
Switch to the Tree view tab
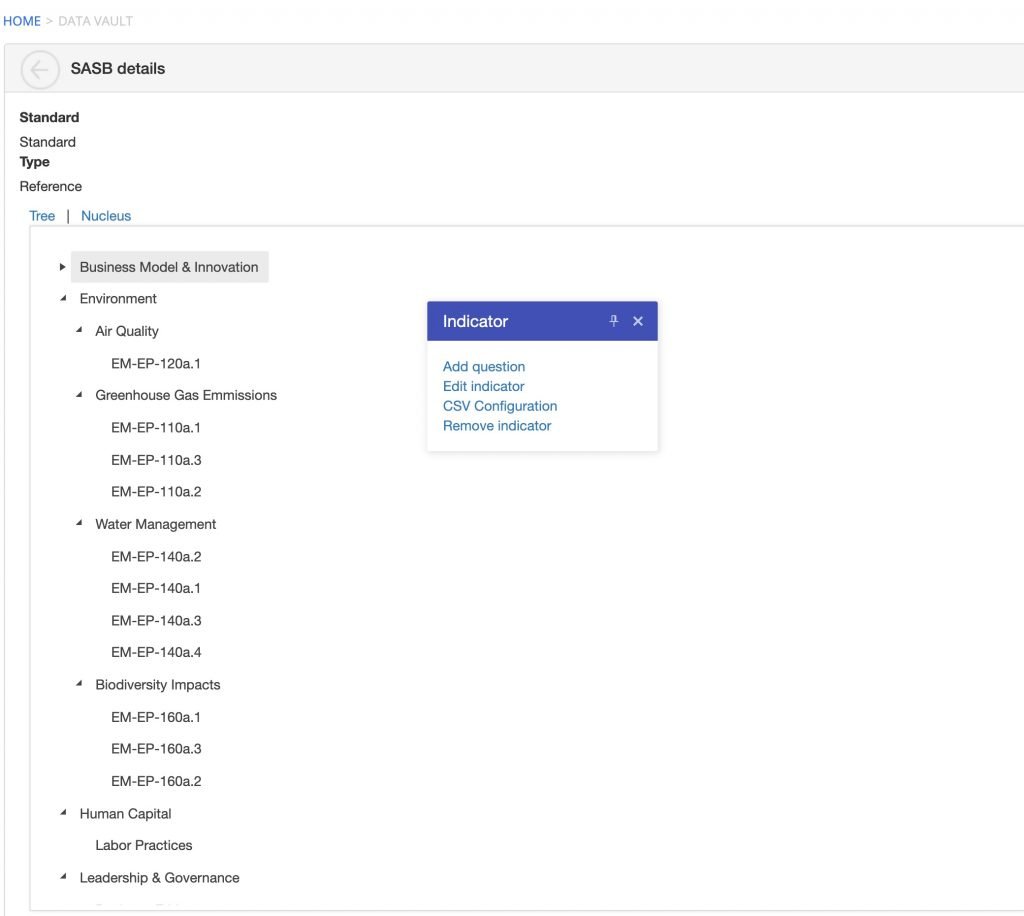coord(42,216)
